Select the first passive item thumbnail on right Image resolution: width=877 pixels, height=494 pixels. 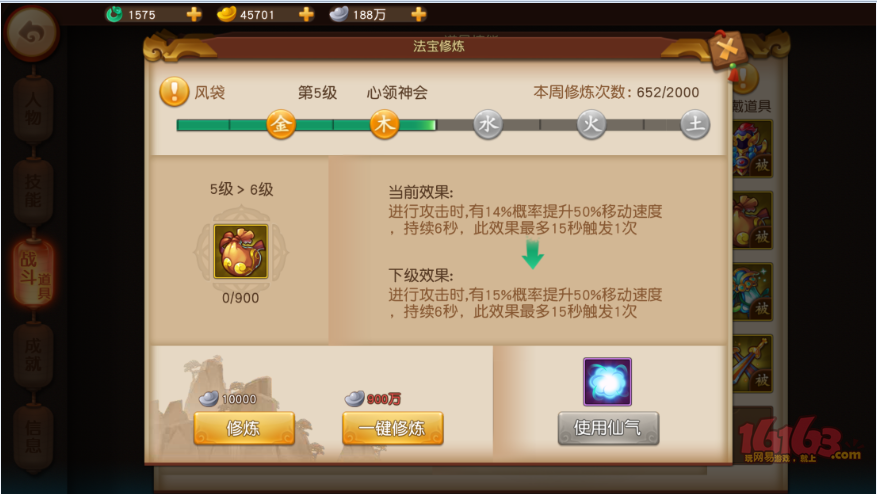pos(752,149)
